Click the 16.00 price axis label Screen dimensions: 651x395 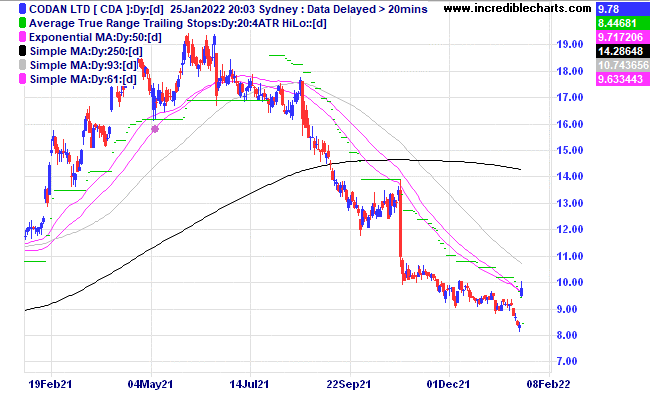[x=570, y=124]
